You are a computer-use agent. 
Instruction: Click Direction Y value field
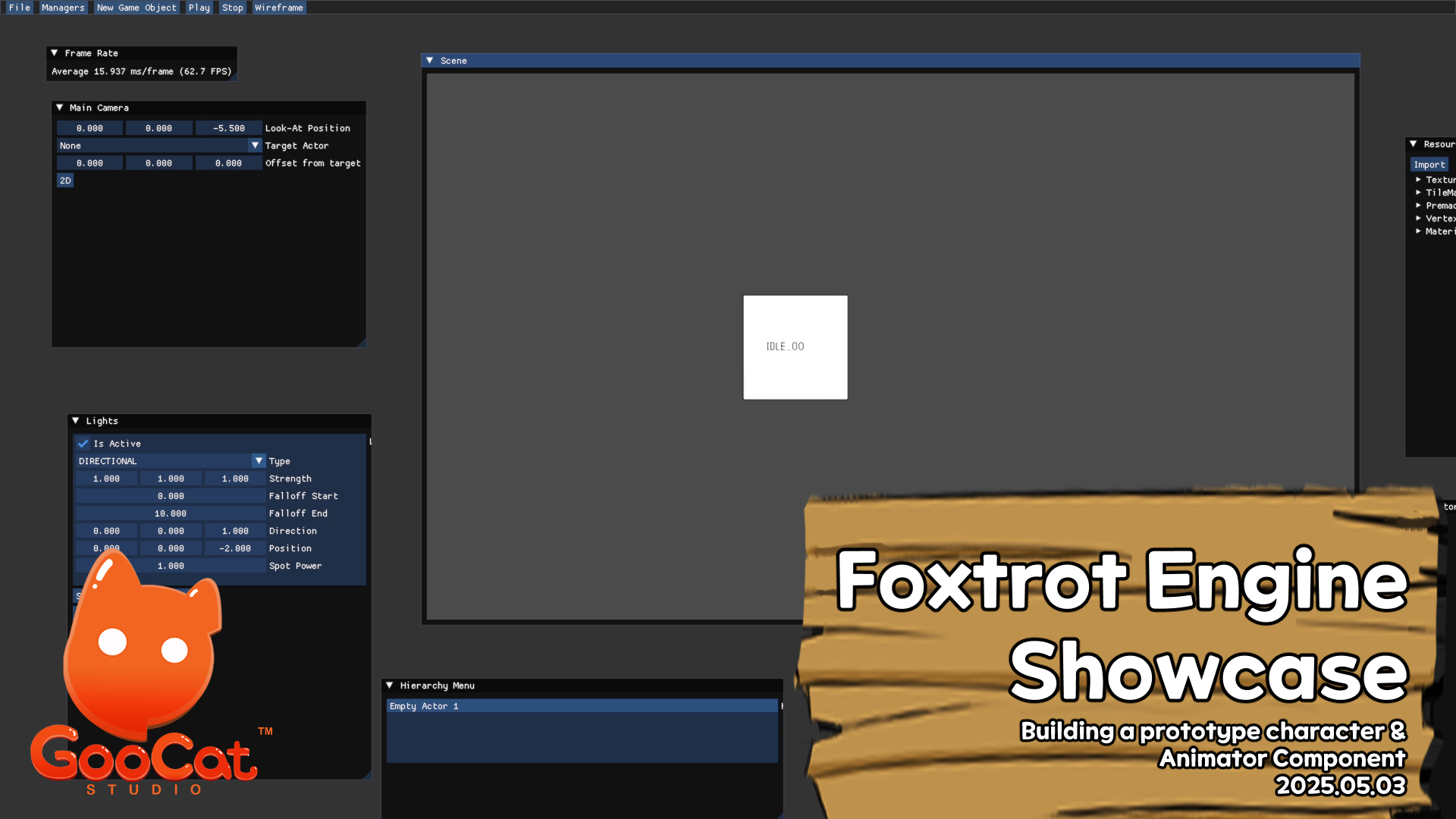pyautogui.click(x=171, y=531)
